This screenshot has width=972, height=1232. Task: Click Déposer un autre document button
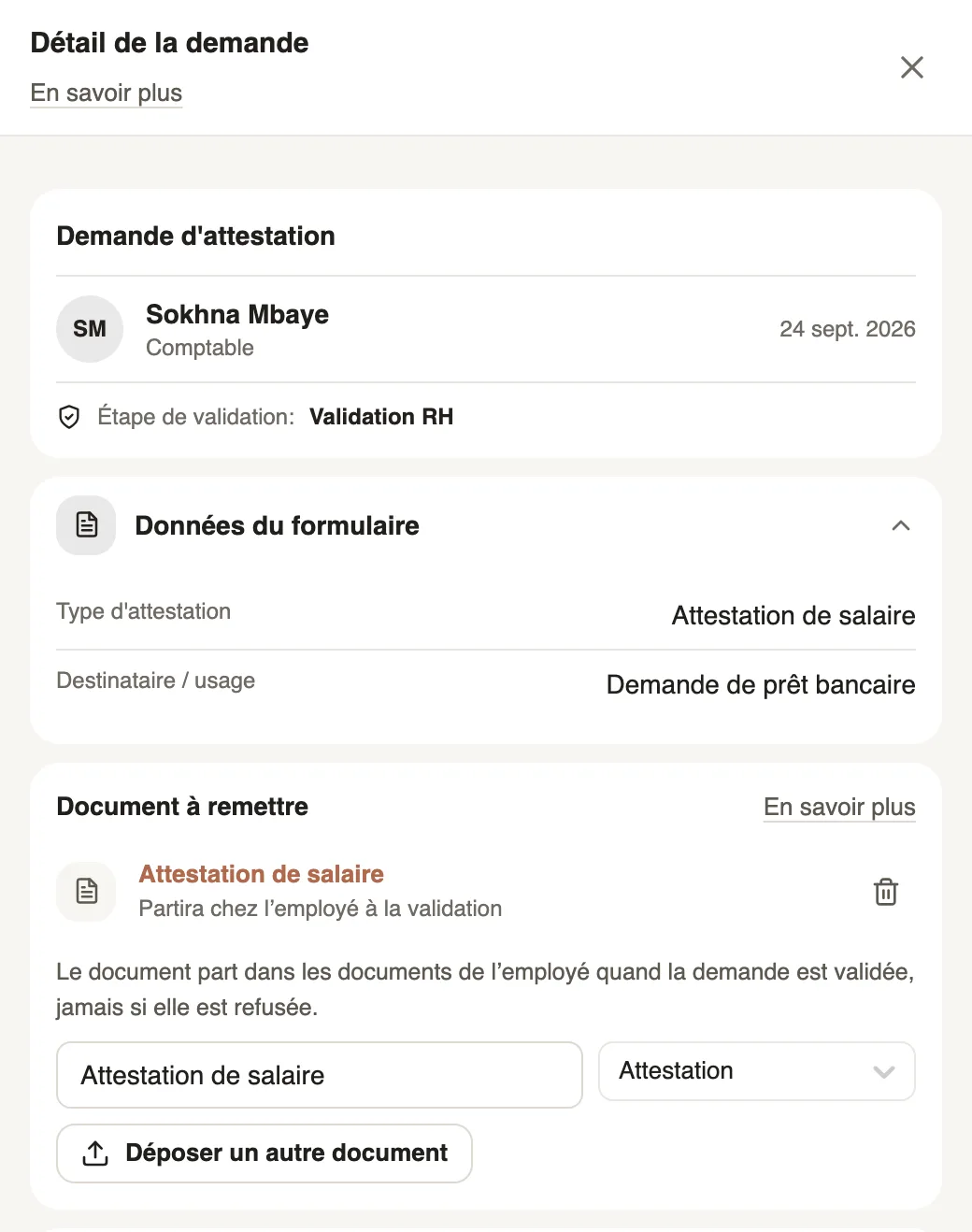264,1153
